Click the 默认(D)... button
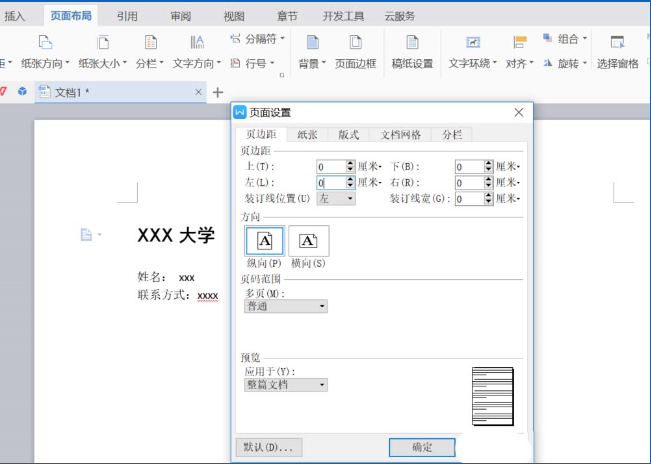 click(x=268, y=447)
